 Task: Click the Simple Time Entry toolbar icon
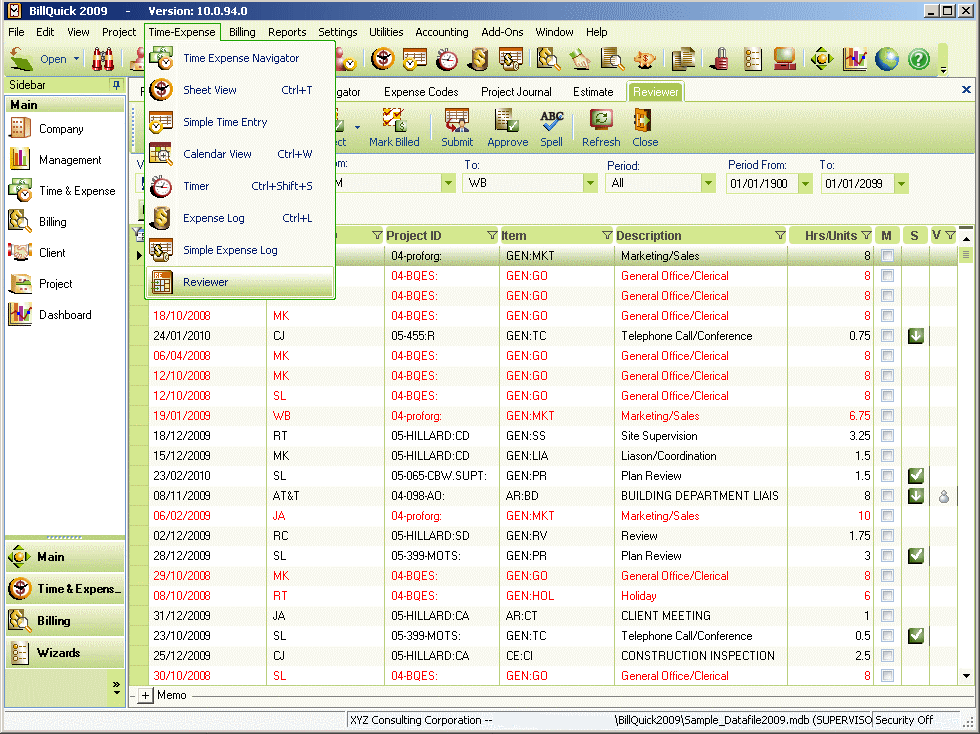click(x=415, y=59)
